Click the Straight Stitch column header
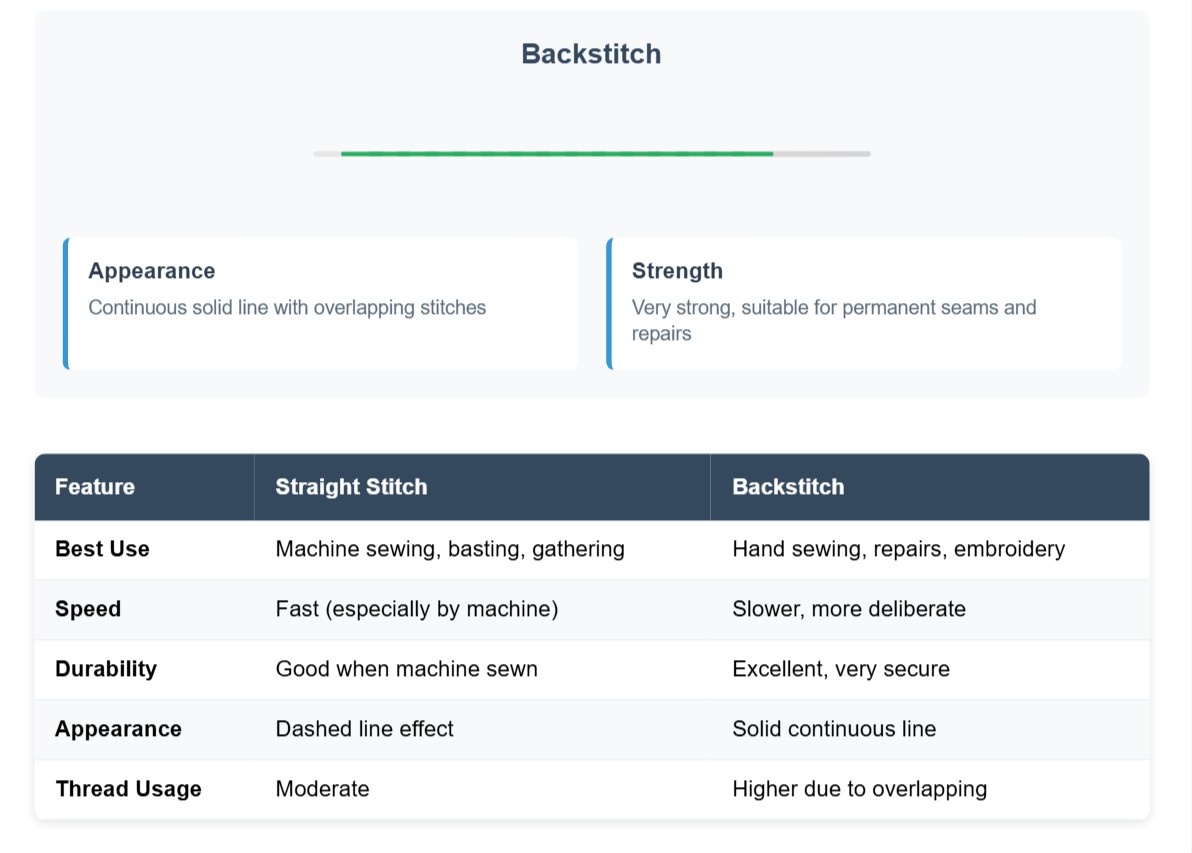Screen dimensions: 1192x853 click(351, 487)
